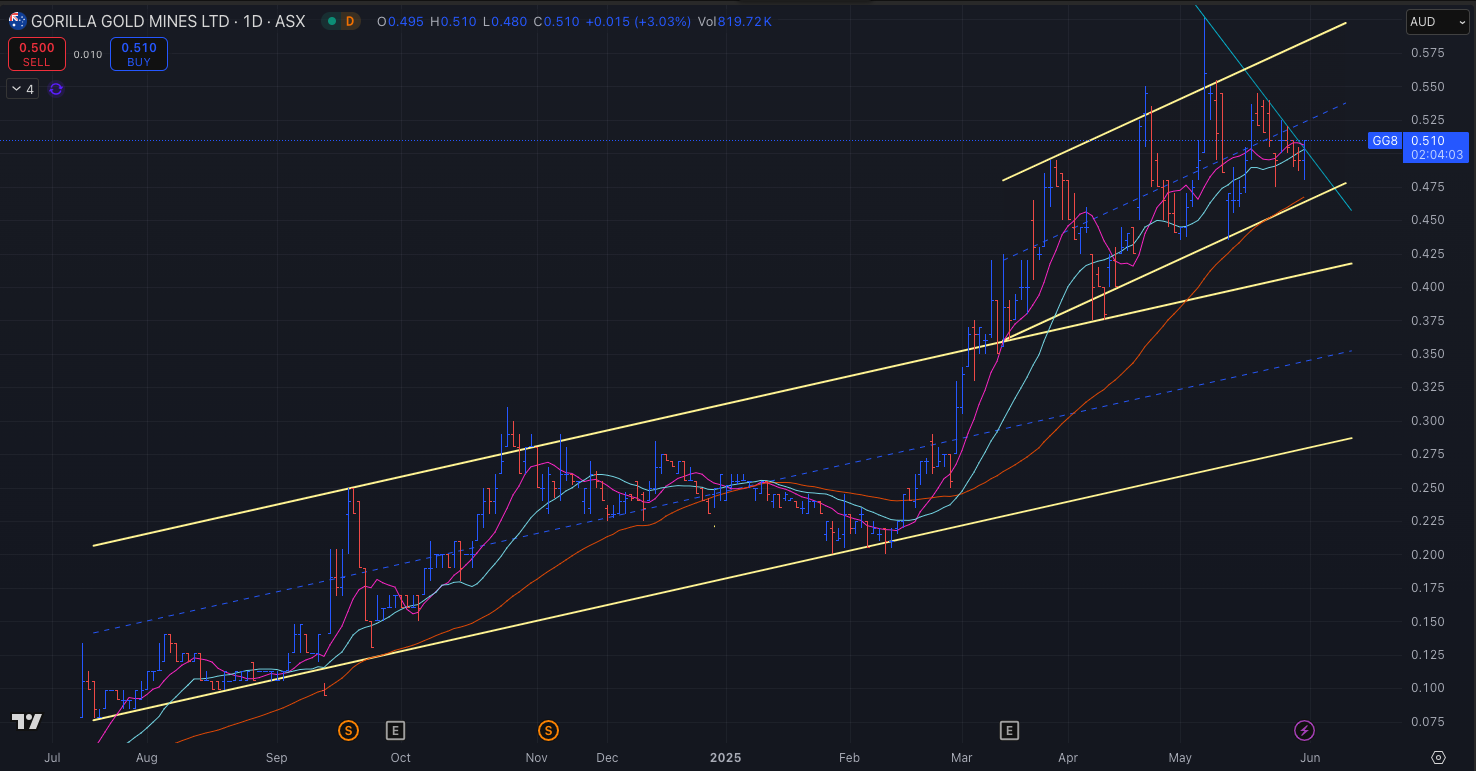Click the +0.015 (+3.03%) change value
The width and height of the screenshot is (1476, 771).
coord(637,21)
